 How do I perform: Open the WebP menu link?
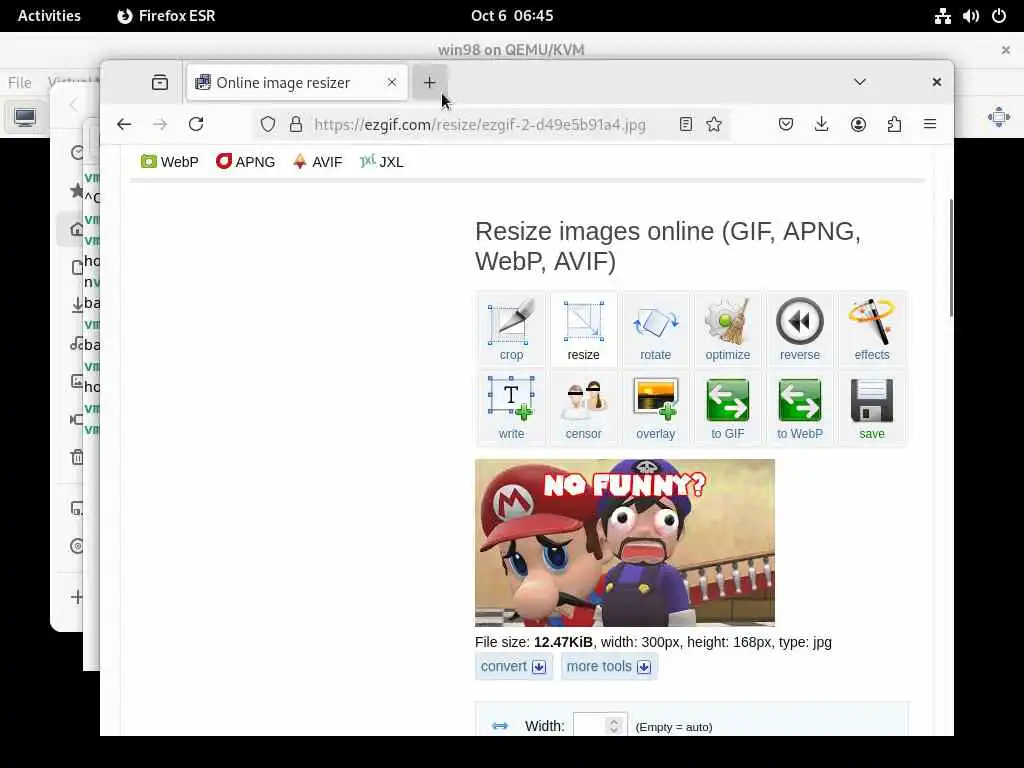click(x=170, y=162)
